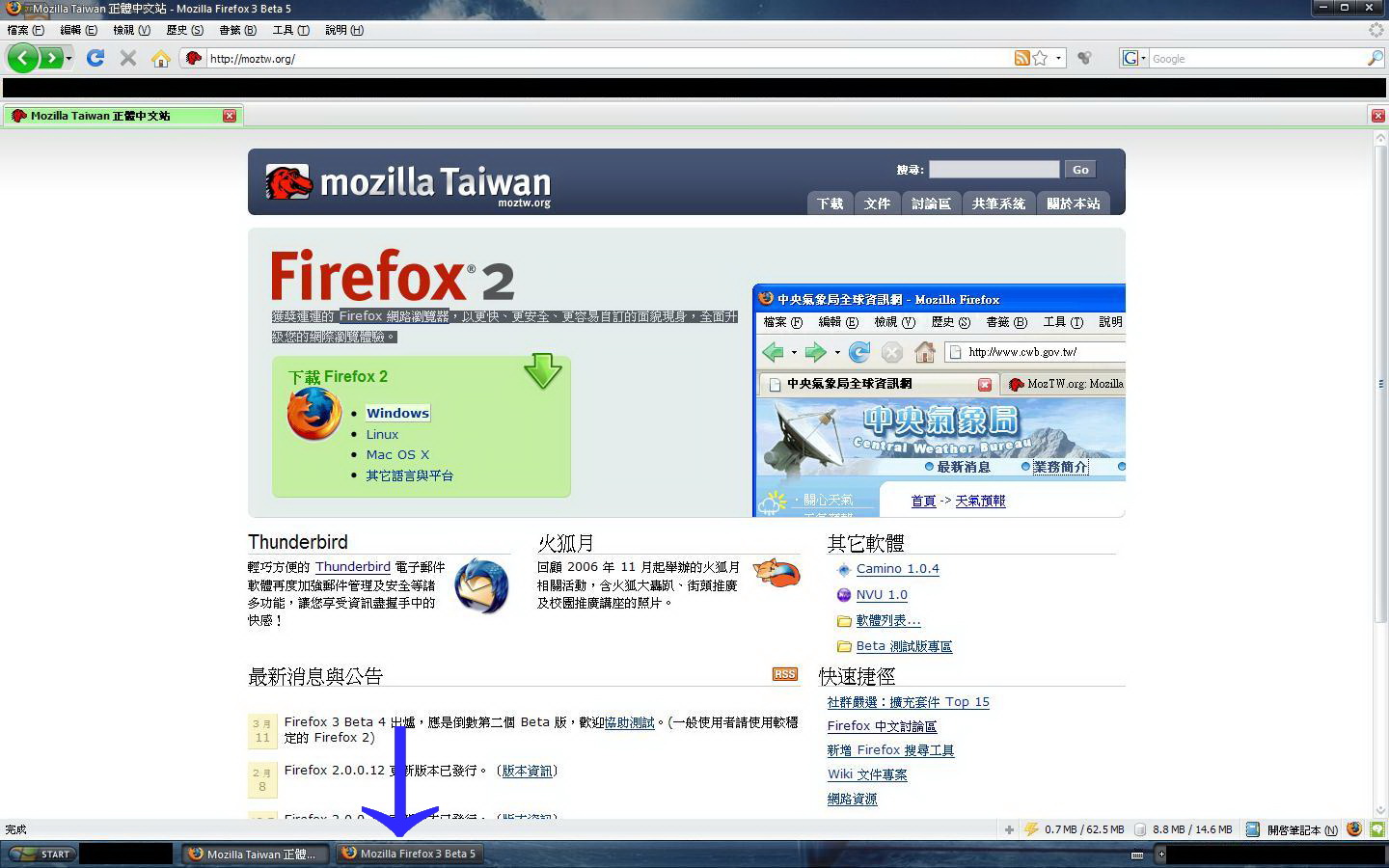The height and width of the screenshot is (868, 1389).
Task: Click the sleeping fox icon under 火狐月
Action: click(x=776, y=572)
